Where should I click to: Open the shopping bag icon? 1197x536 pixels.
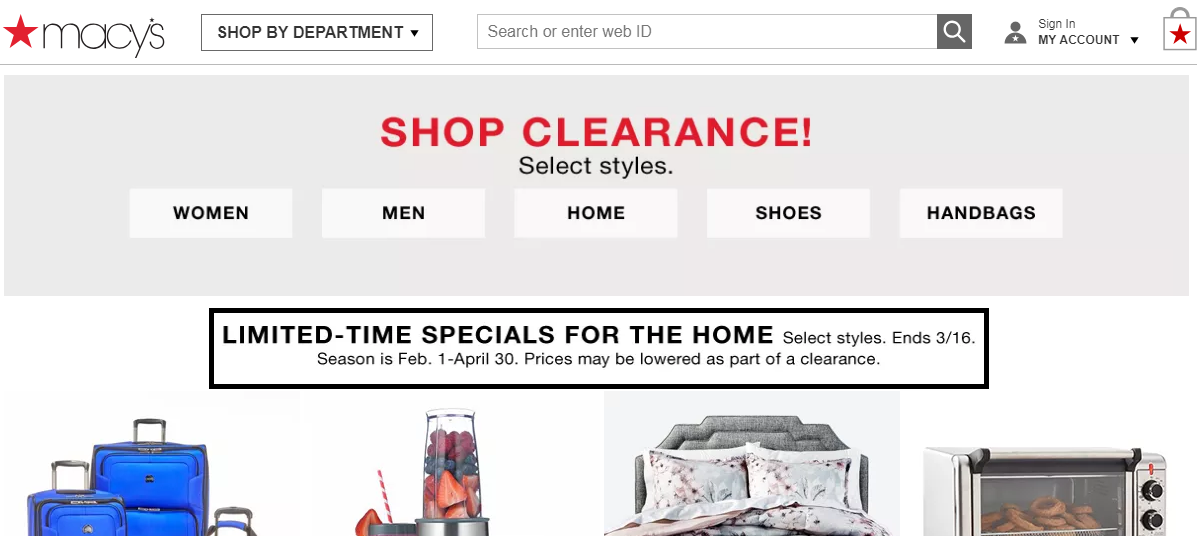pos(1179,31)
